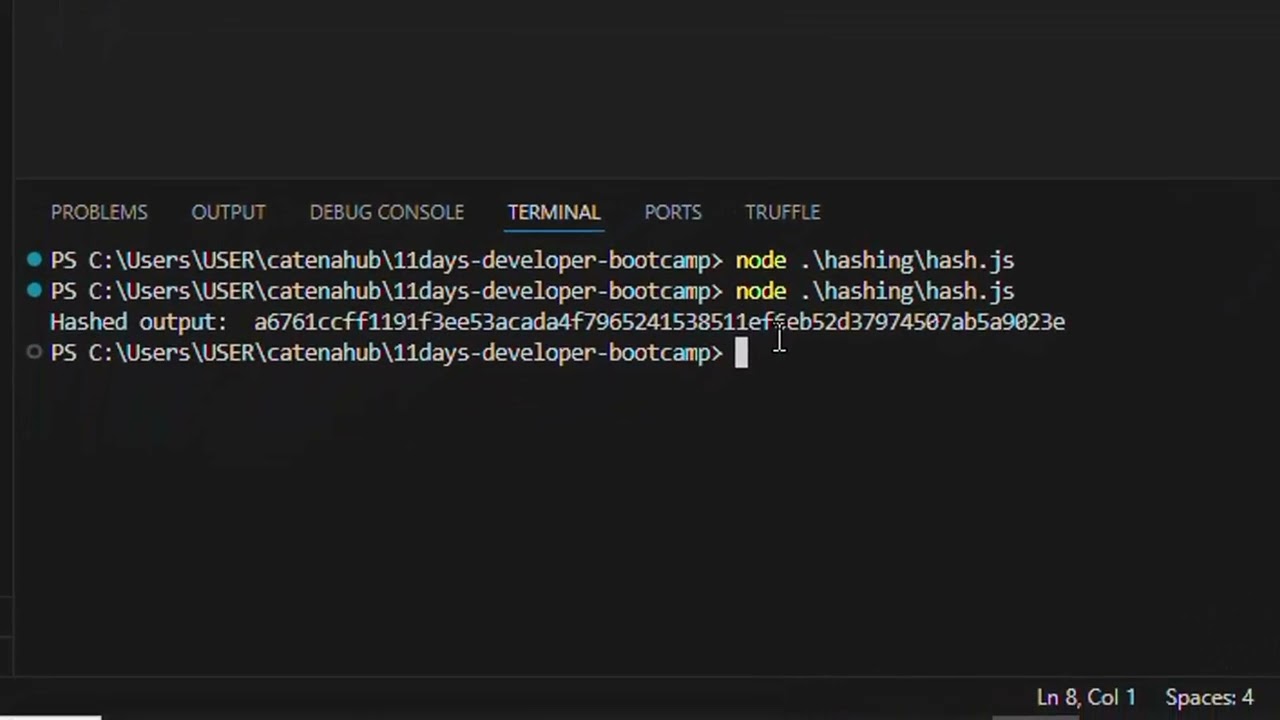1280x720 pixels.
Task: Click hollow gray marker beside the current prompt
Action: point(34,352)
